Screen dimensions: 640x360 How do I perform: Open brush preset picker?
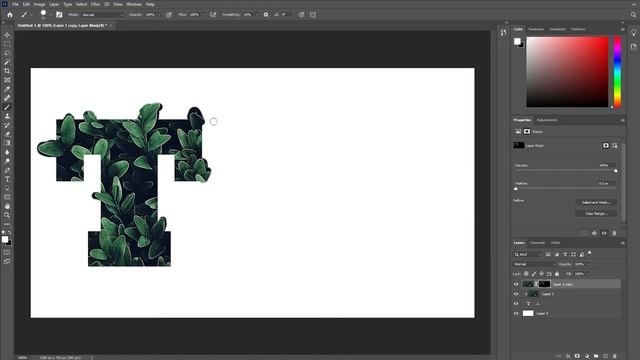[45, 15]
